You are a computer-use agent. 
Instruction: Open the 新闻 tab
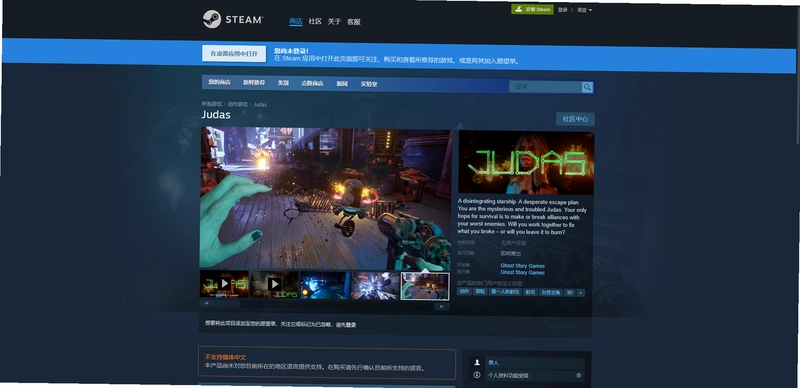tap(342, 84)
